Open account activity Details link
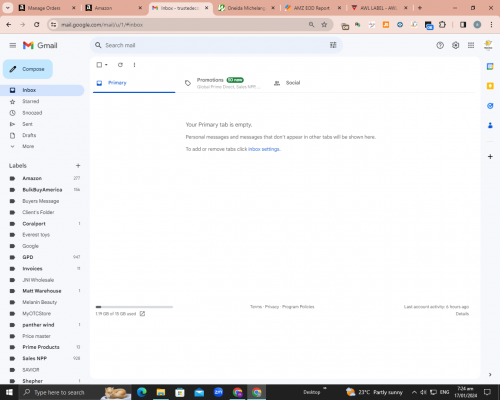This screenshot has height=400, width=500. [x=462, y=314]
